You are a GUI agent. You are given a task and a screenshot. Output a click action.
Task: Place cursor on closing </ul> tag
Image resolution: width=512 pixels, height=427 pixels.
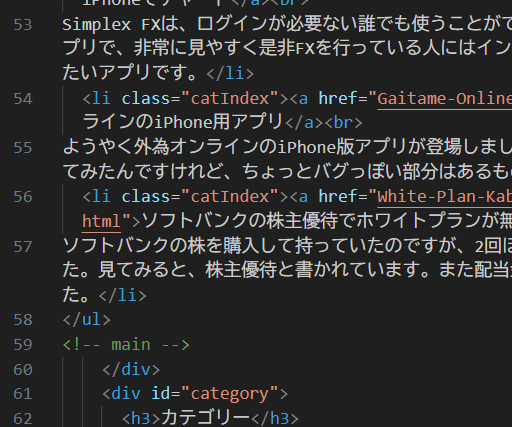[87, 320]
